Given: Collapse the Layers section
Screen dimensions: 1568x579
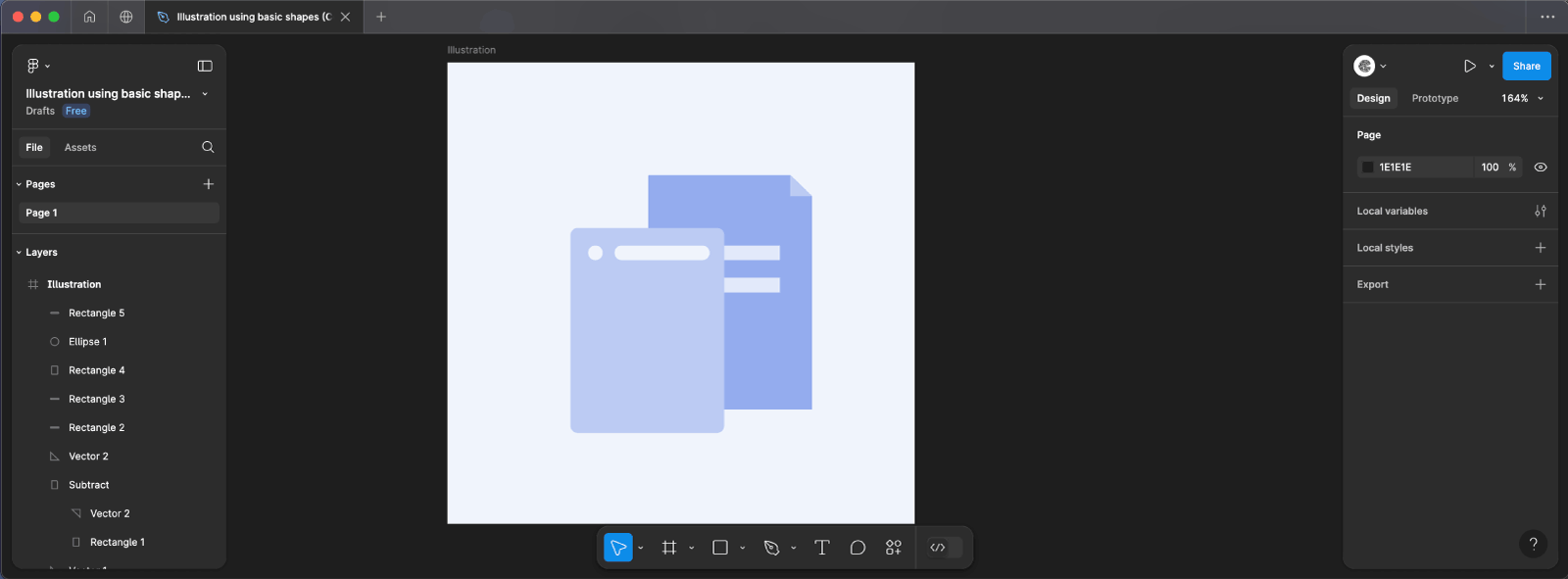Looking at the screenshot, I should 19,253.
